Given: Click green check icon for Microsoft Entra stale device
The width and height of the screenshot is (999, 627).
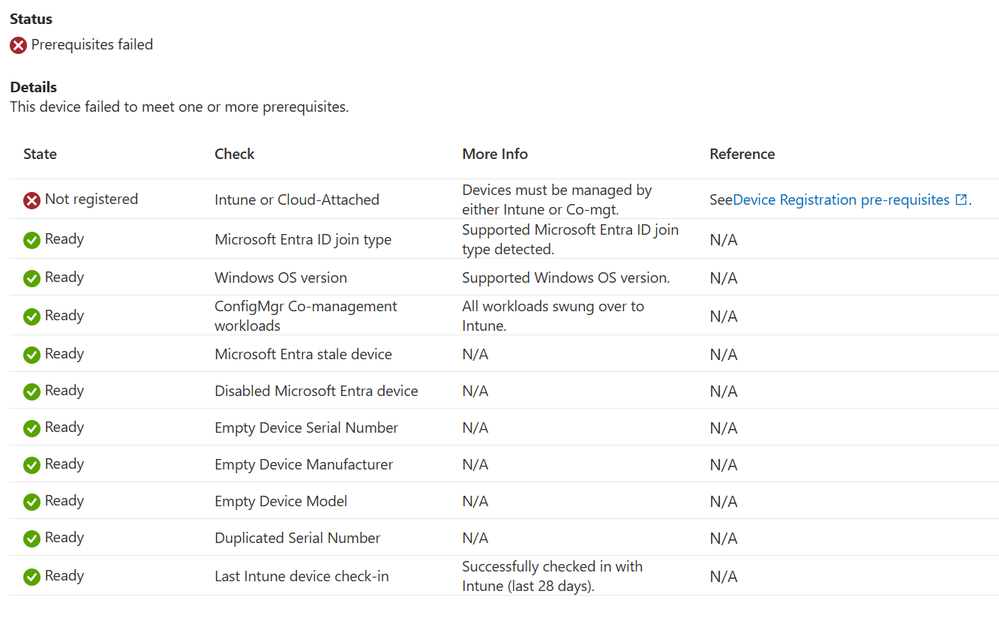Looking at the screenshot, I should 32,355.
